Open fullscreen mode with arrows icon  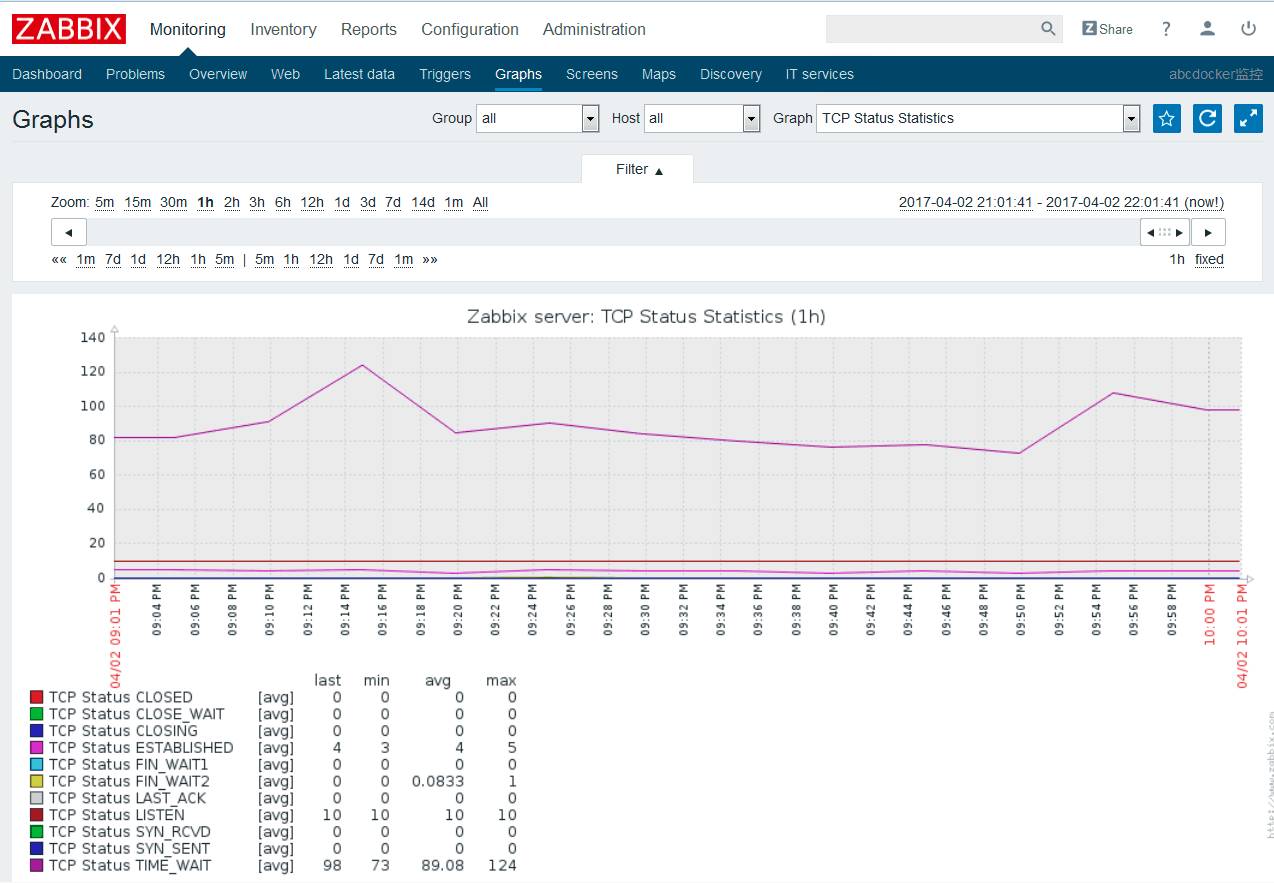click(1248, 118)
